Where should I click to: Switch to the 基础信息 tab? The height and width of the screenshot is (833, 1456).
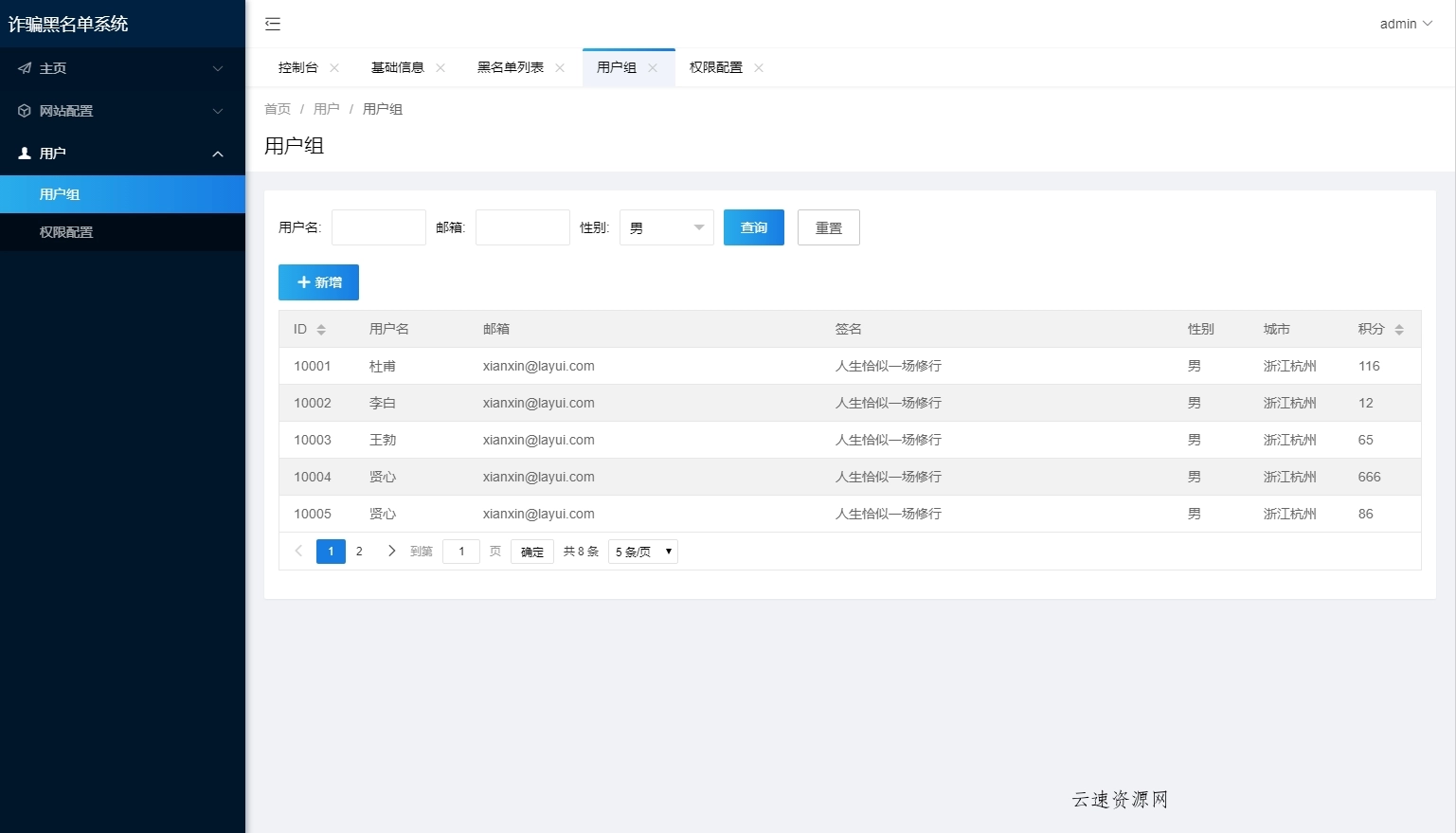coord(398,67)
